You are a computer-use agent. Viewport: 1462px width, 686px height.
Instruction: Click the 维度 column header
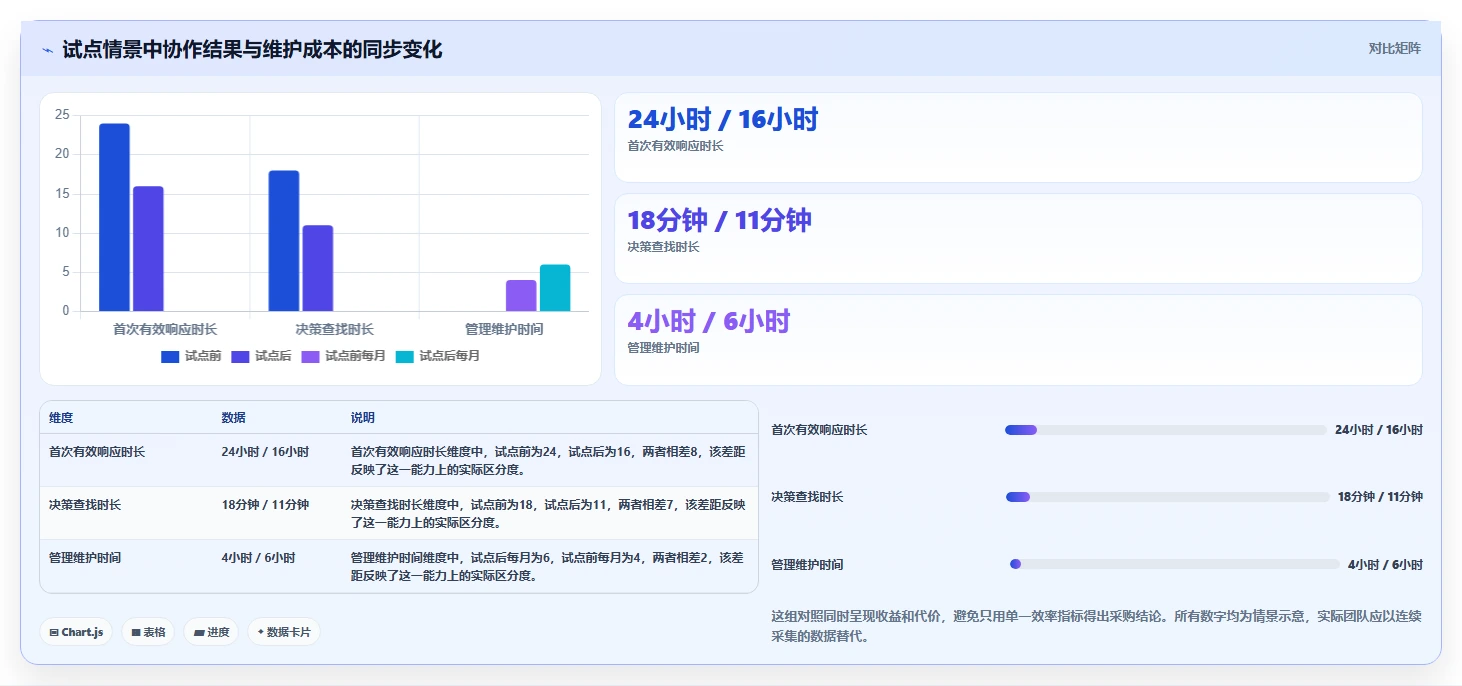[61, 418]
